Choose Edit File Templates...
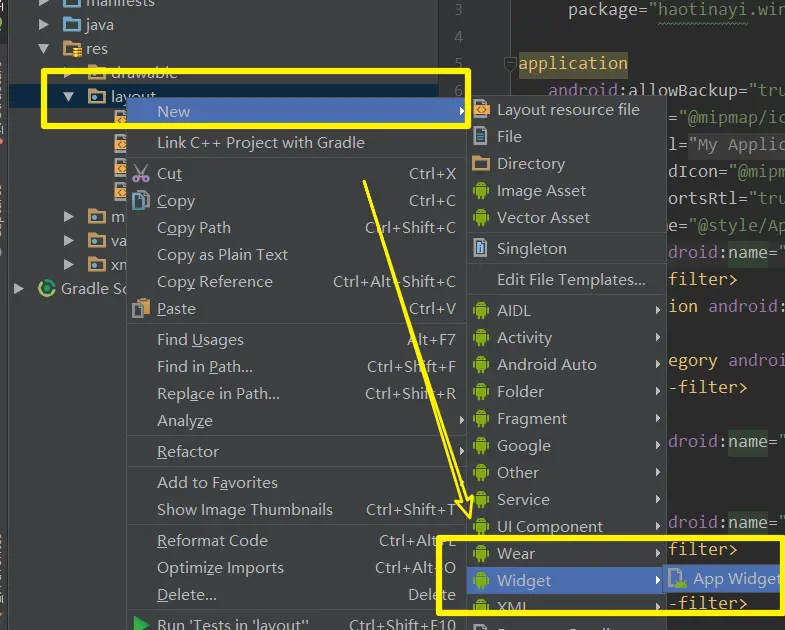This screenshot has height=630, width=785. click(x=567, y=279)
